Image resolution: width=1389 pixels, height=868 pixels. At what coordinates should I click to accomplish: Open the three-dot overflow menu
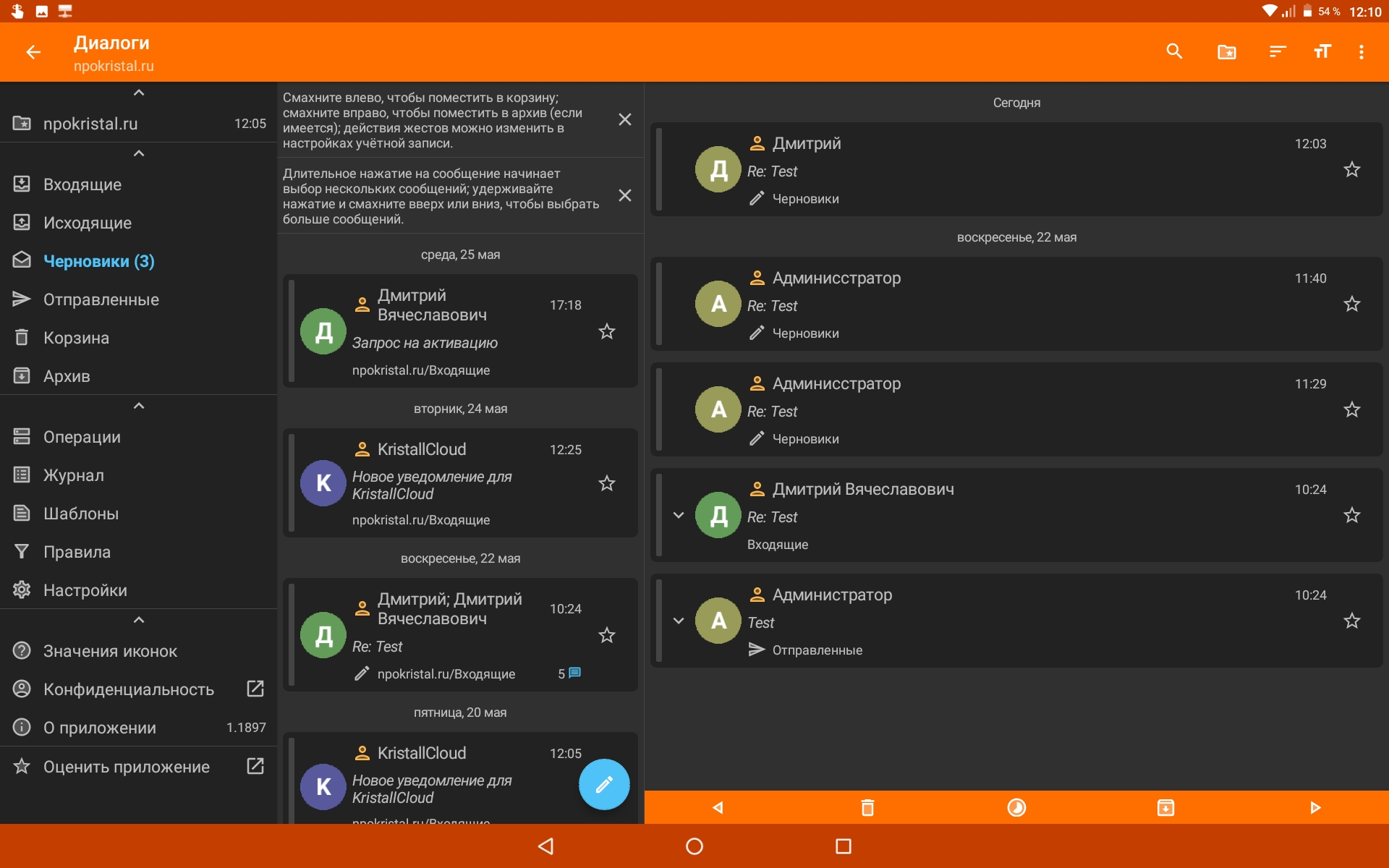click(1361, 51)
